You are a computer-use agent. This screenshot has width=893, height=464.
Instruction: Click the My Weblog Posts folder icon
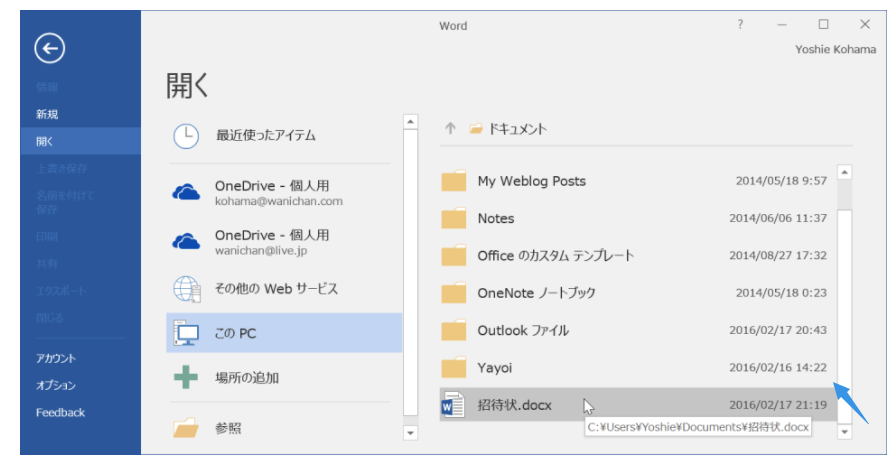(x=454, y=181)
